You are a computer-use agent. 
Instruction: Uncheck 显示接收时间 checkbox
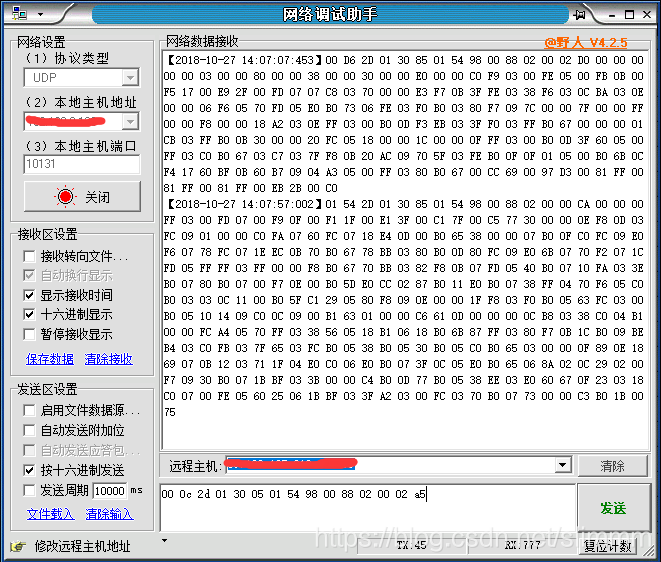[x=29, y=295]
